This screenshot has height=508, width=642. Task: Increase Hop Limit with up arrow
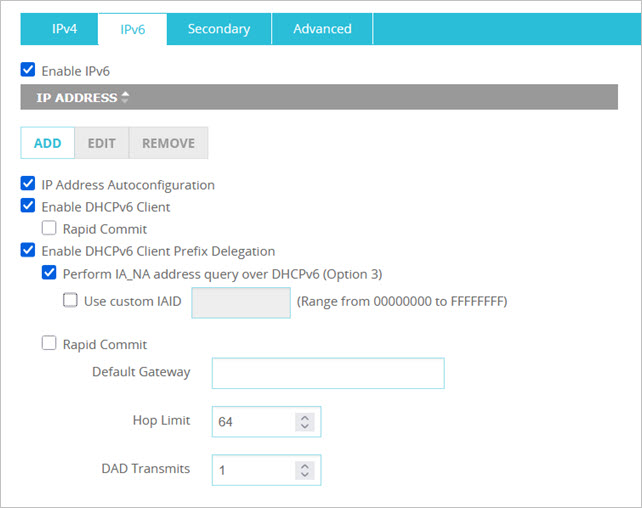pos(305,418)
